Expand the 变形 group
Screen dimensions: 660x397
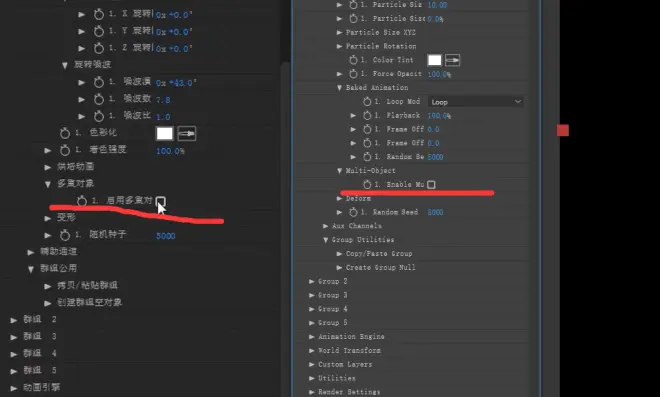pos(48,218)
